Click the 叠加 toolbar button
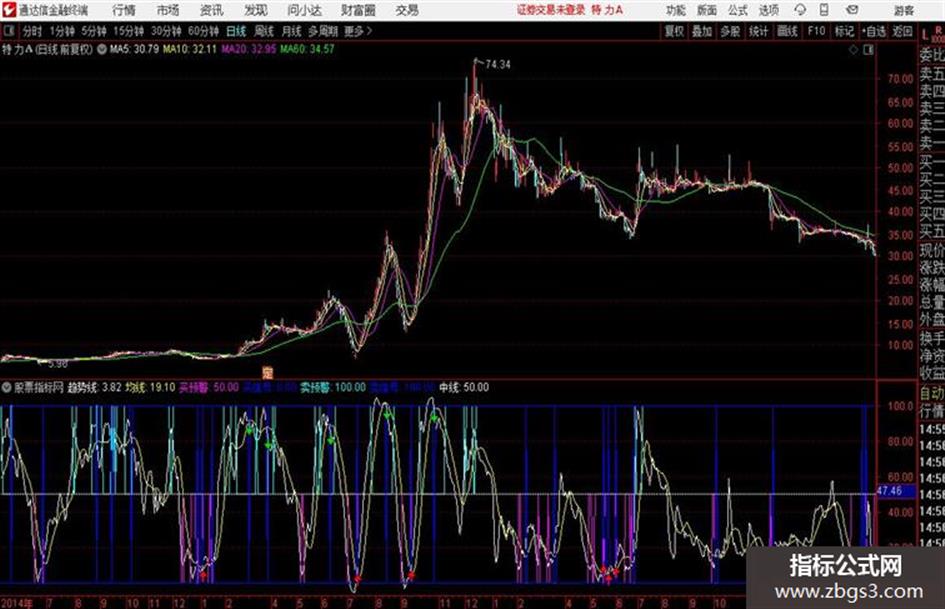The height and width of the screenshot is (609, 945). point(702,31)
